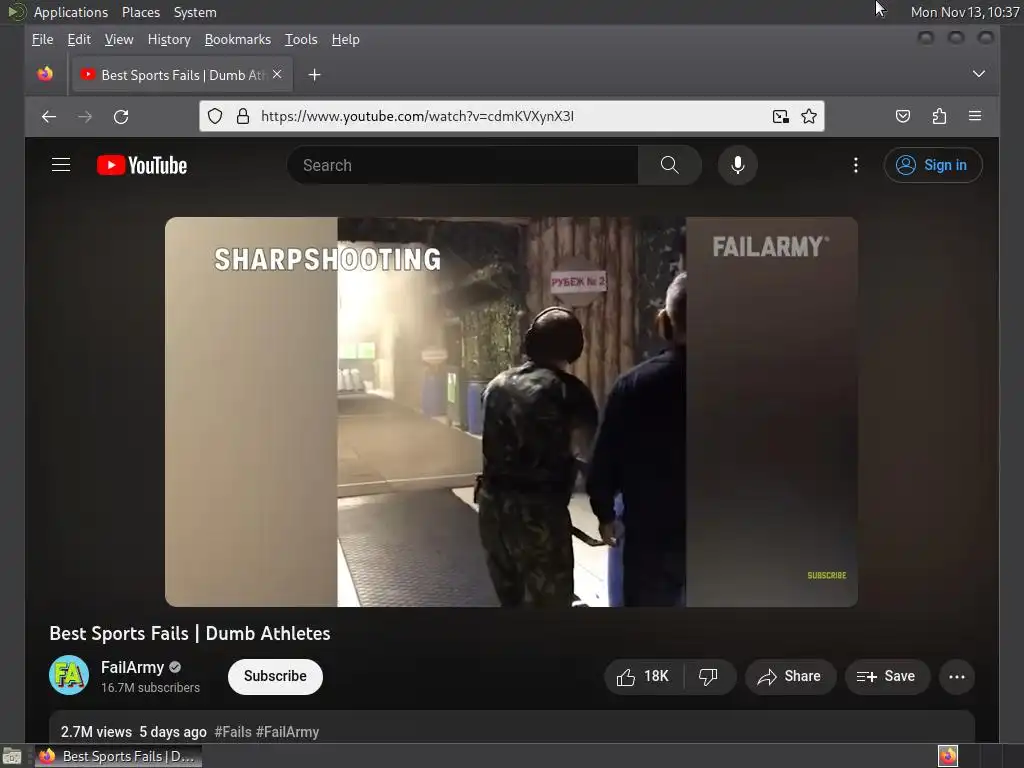The image size is (1024, 768).
Task: Focus the YouTube Search field
Action: click(x=462, y=165)
